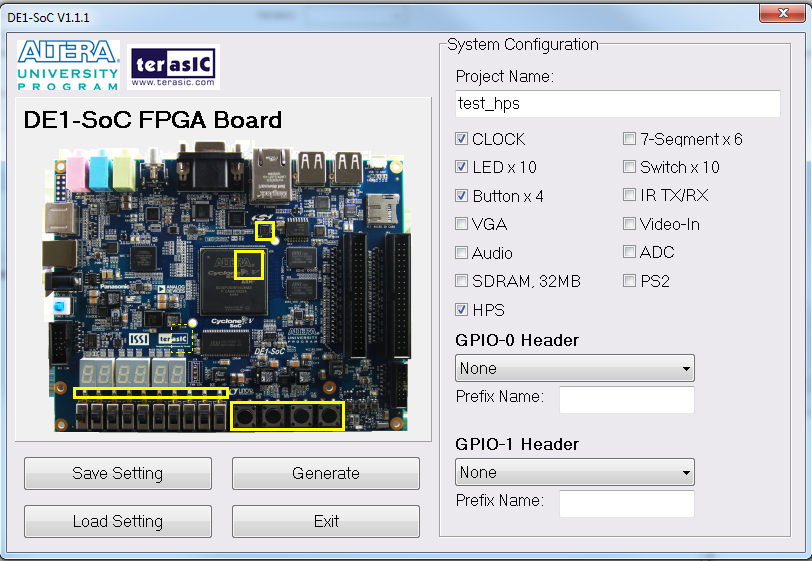Image resolution: width=812 pixels, height=561 pixels.
Task: Click the DE1-SoC board image
Action: pos(226,286)
